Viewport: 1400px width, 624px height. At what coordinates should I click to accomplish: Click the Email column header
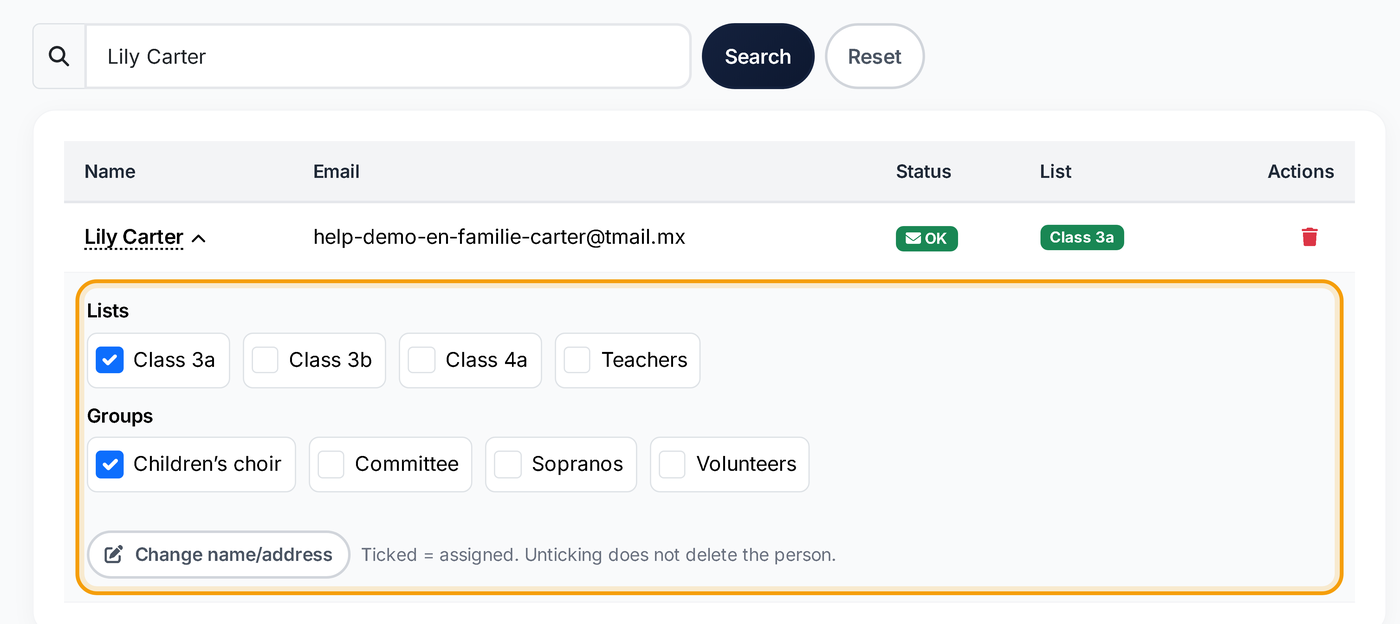[x=336, y=171]
